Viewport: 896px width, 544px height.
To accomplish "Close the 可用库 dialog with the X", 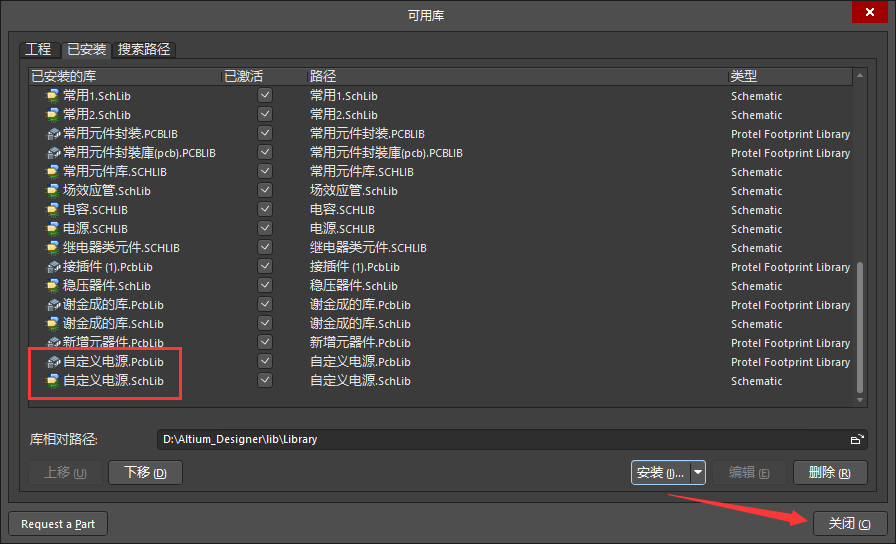I will (870, 12).
